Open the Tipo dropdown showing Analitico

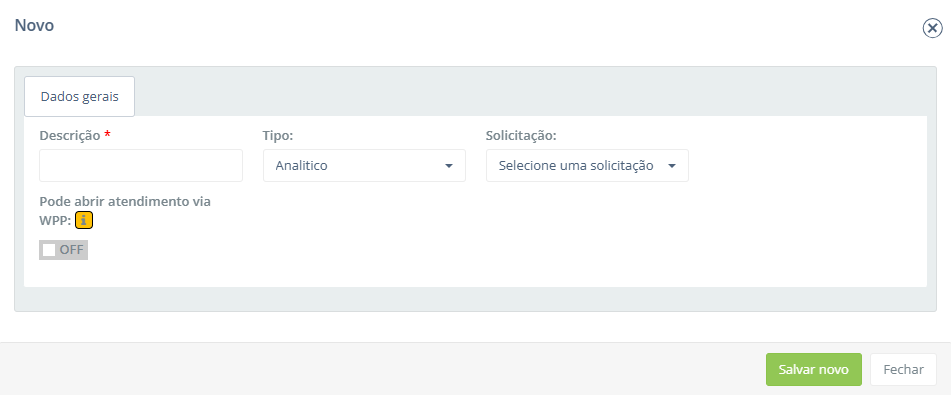pos(364,166)
